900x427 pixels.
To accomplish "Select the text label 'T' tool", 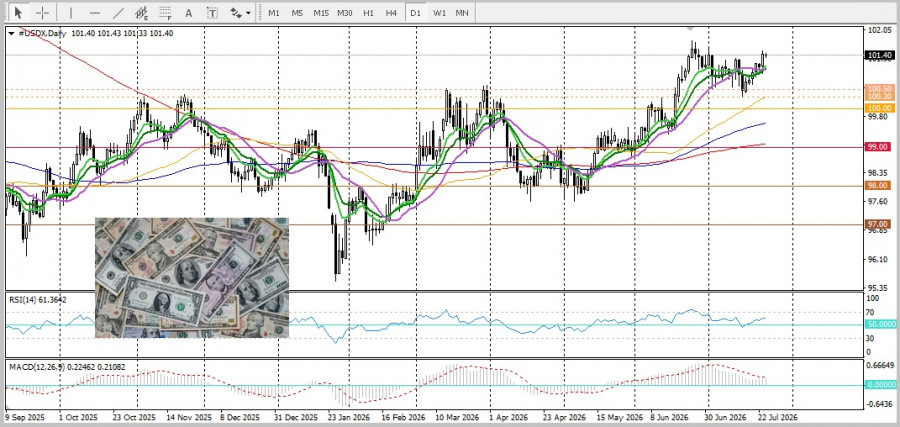I will click(x=212, y=12).
